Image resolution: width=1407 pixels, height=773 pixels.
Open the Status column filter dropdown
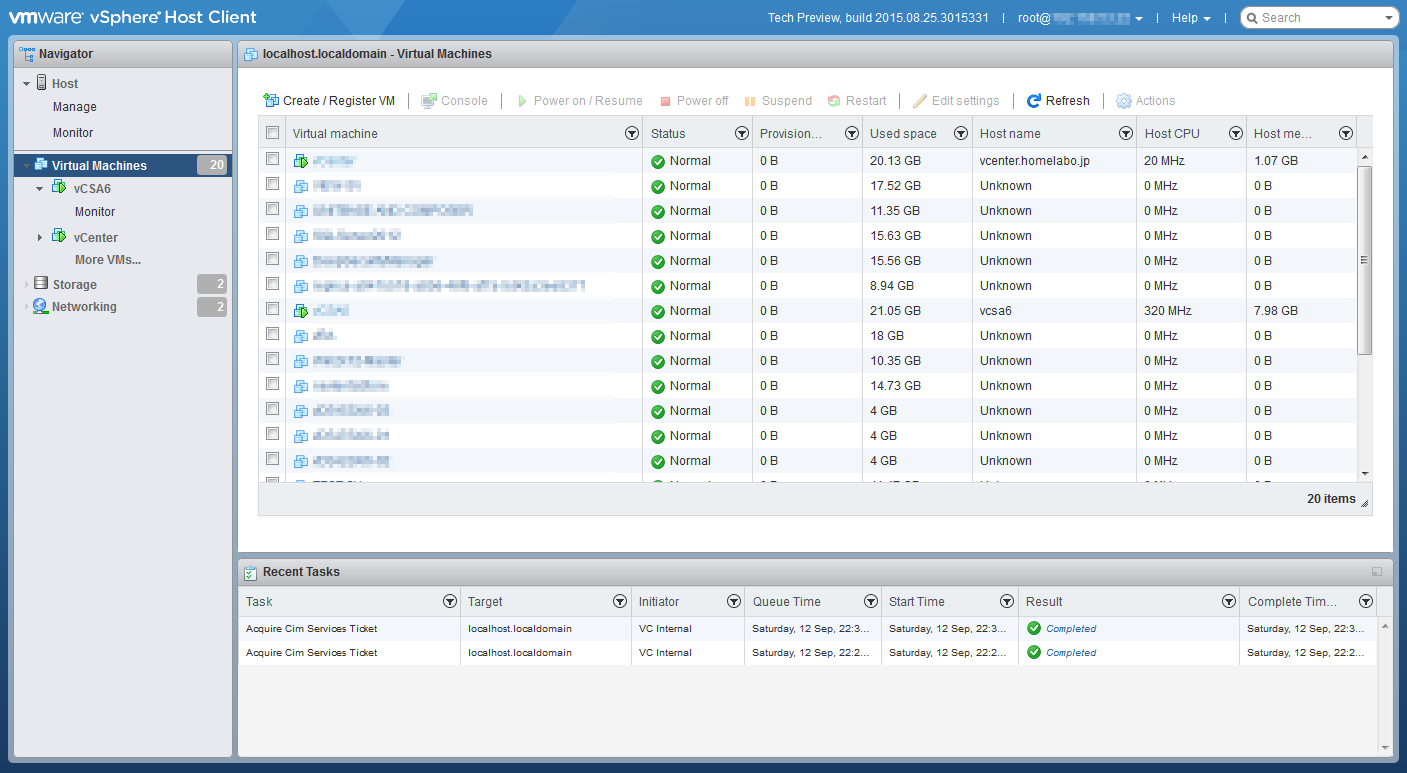[x=741, y=132]
